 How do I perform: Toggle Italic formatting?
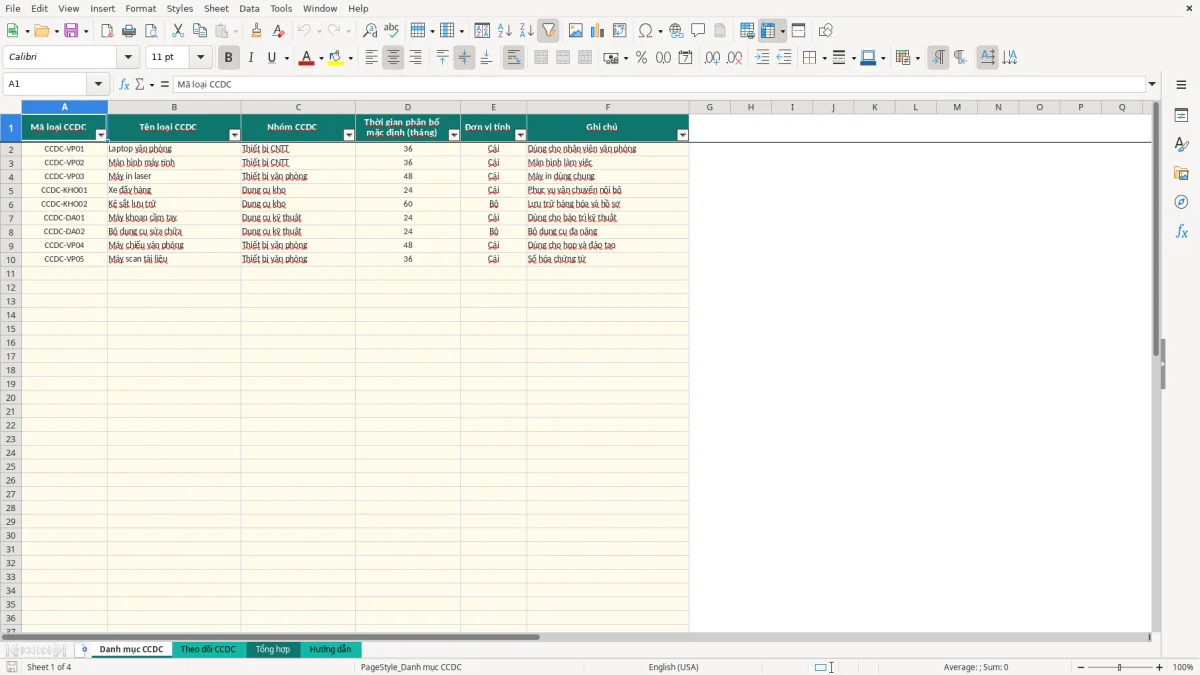point(250,58)
